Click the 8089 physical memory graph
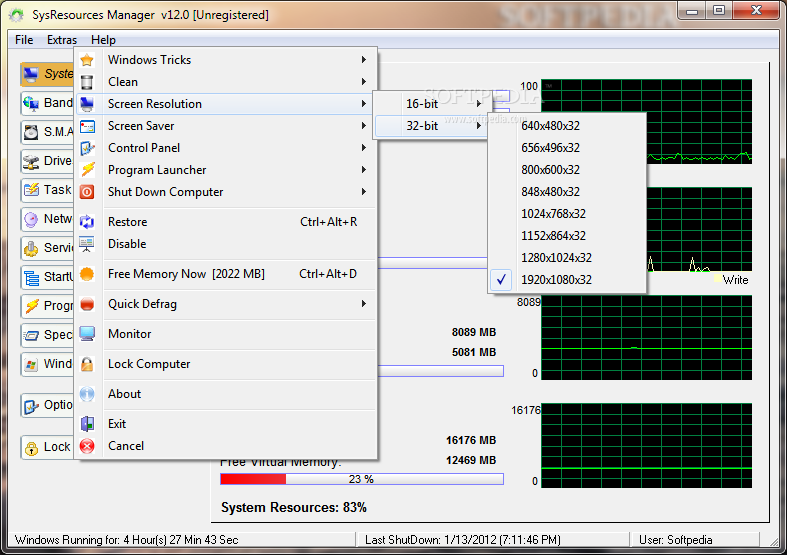 tap(646, 338)
